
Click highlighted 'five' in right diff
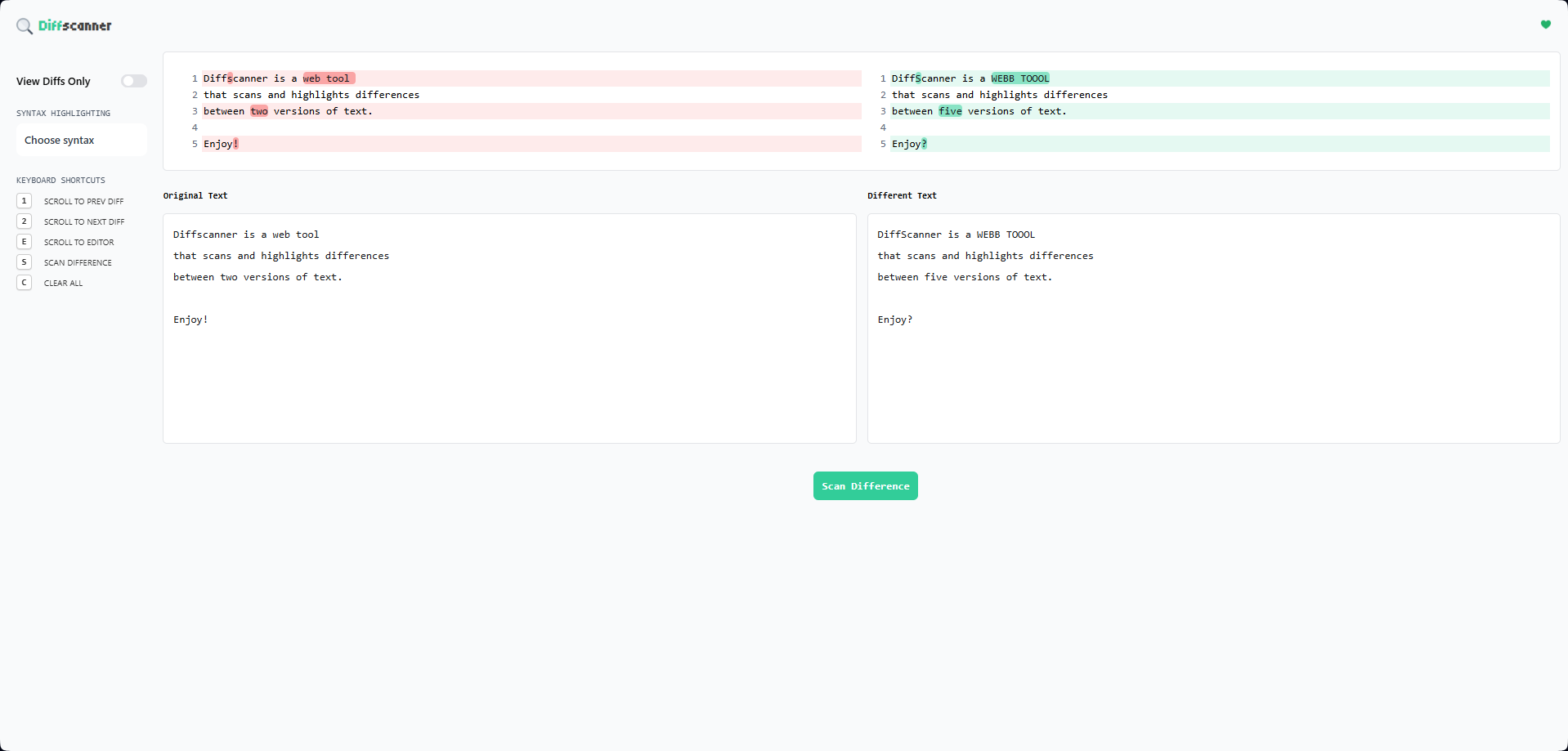(950, 111)
